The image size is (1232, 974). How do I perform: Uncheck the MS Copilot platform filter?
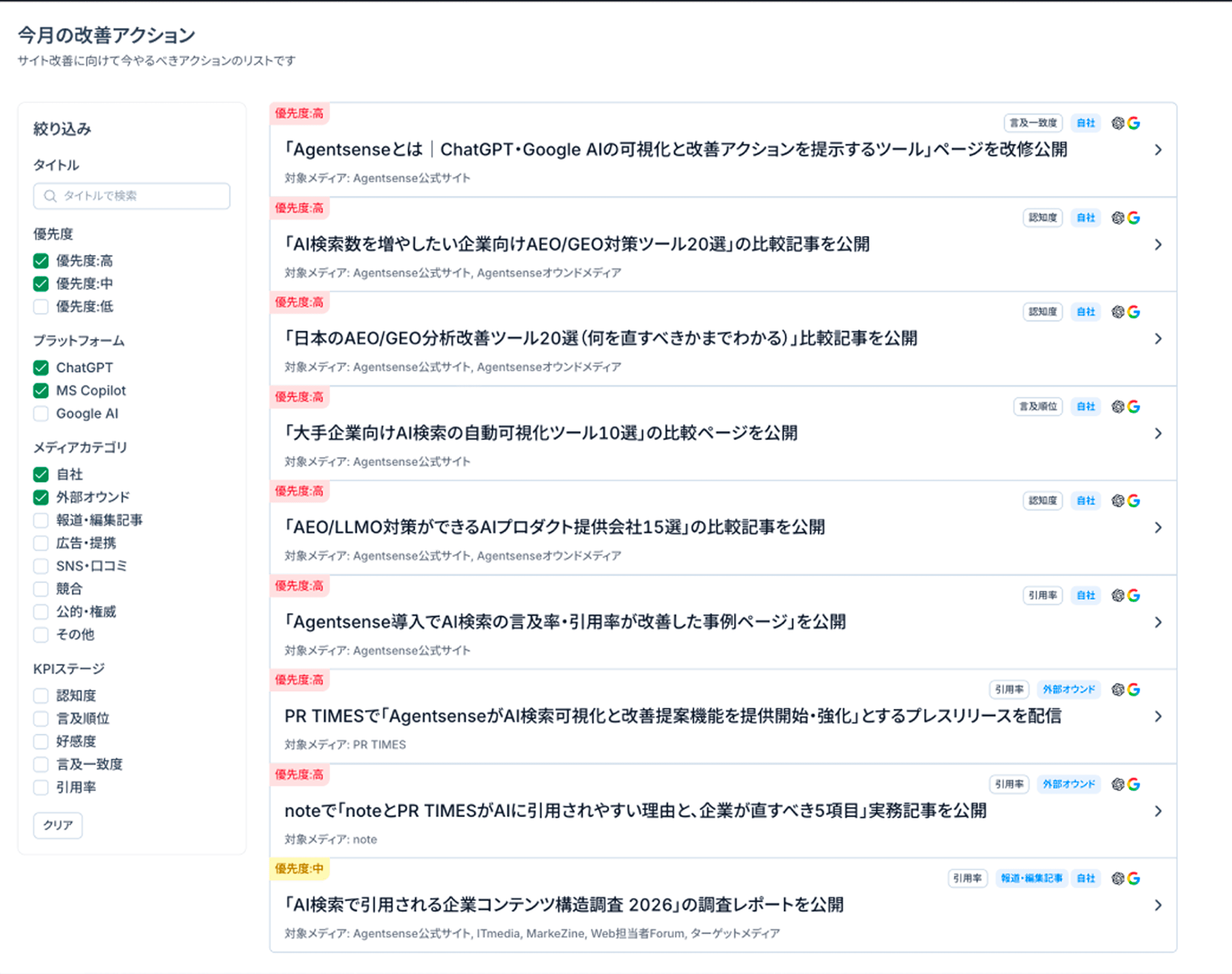(x=40, y=391)
